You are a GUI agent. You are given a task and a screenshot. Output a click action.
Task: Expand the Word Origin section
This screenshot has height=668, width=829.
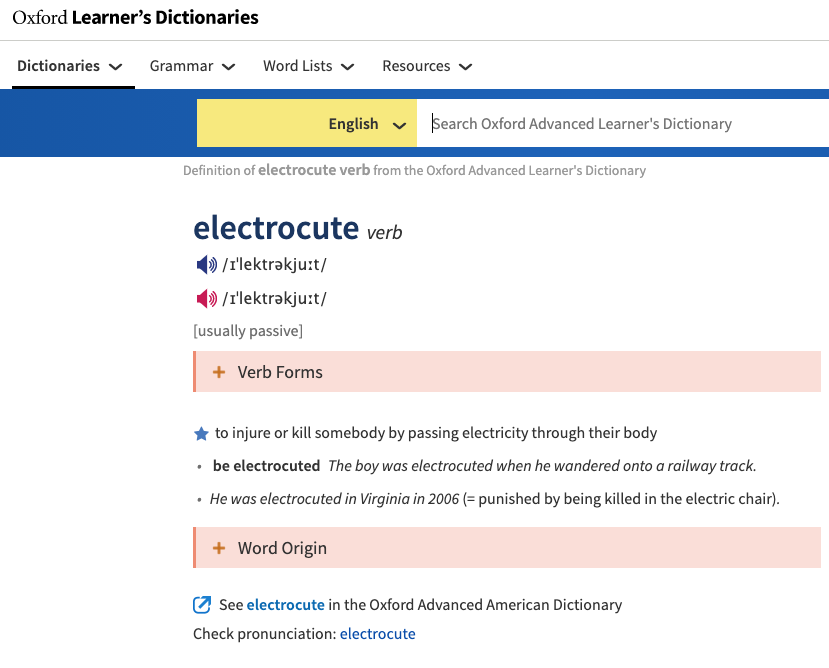pyautogui.click(x=507, y=547)
